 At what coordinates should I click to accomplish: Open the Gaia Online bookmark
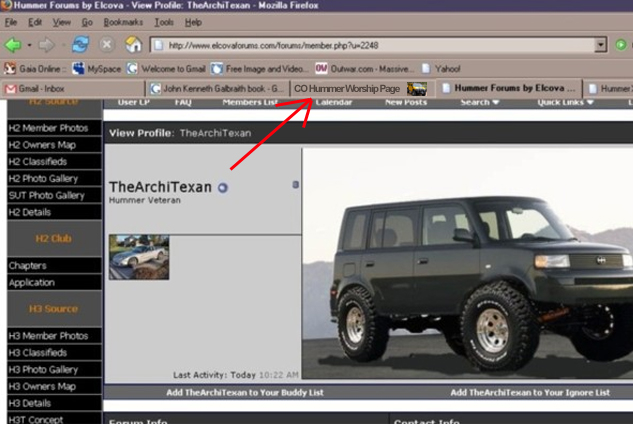click(x=35, y=69)
